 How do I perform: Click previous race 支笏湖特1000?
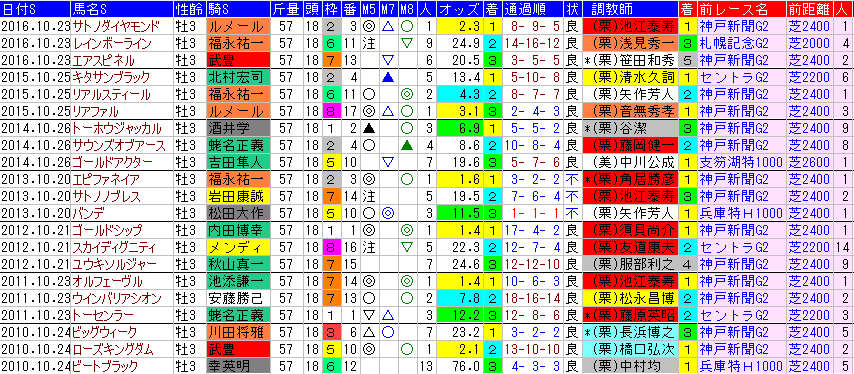point(742,162)
